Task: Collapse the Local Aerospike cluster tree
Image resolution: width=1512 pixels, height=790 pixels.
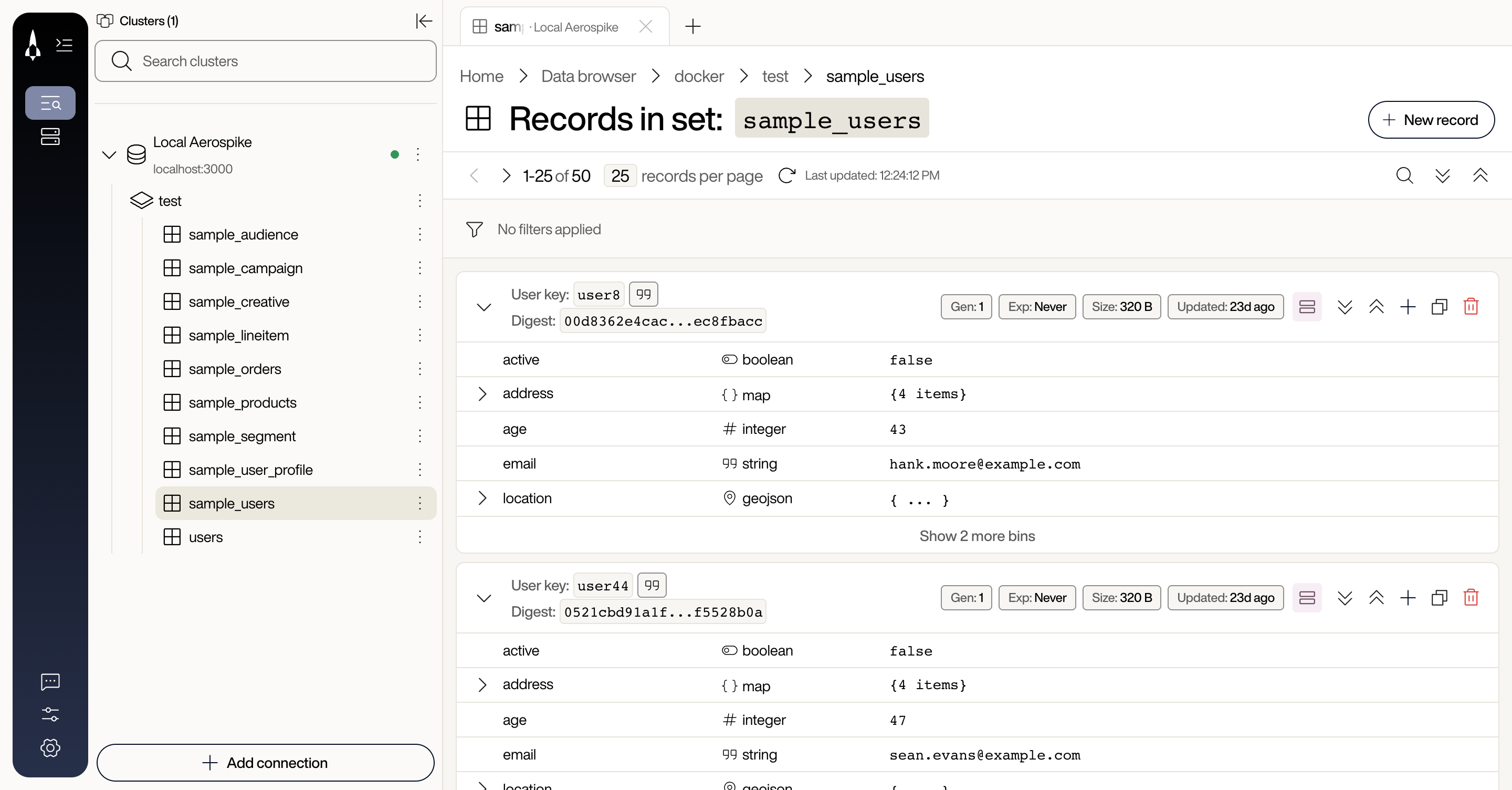Action: (x=109, y=154)
